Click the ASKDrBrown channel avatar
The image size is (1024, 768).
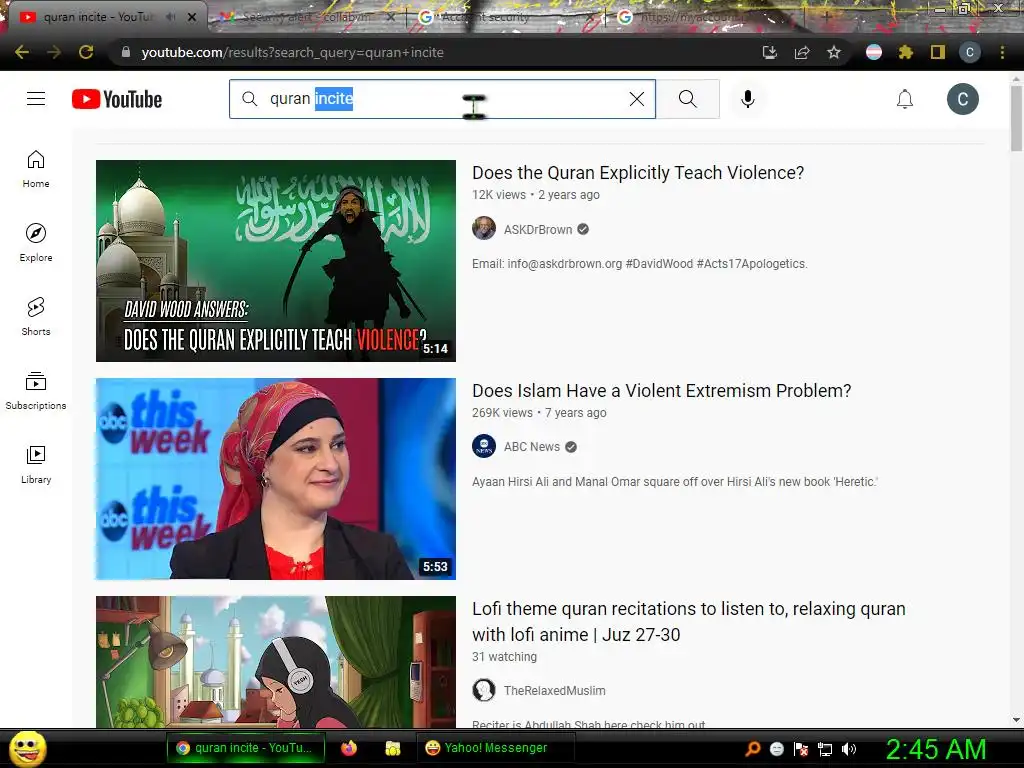point(484,229)
